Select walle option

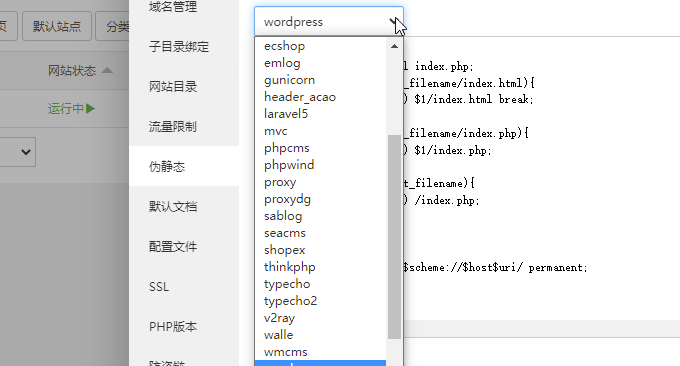coord(320,335)
